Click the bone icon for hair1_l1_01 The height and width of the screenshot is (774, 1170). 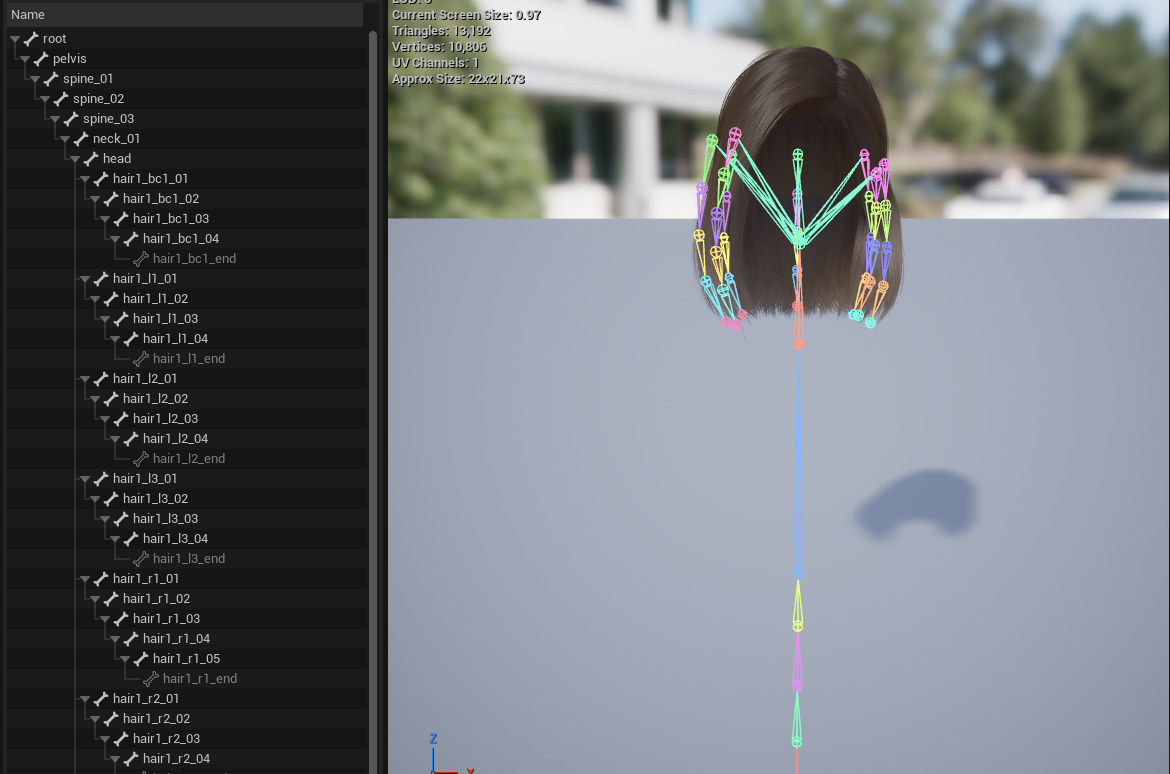click(101, 279)
